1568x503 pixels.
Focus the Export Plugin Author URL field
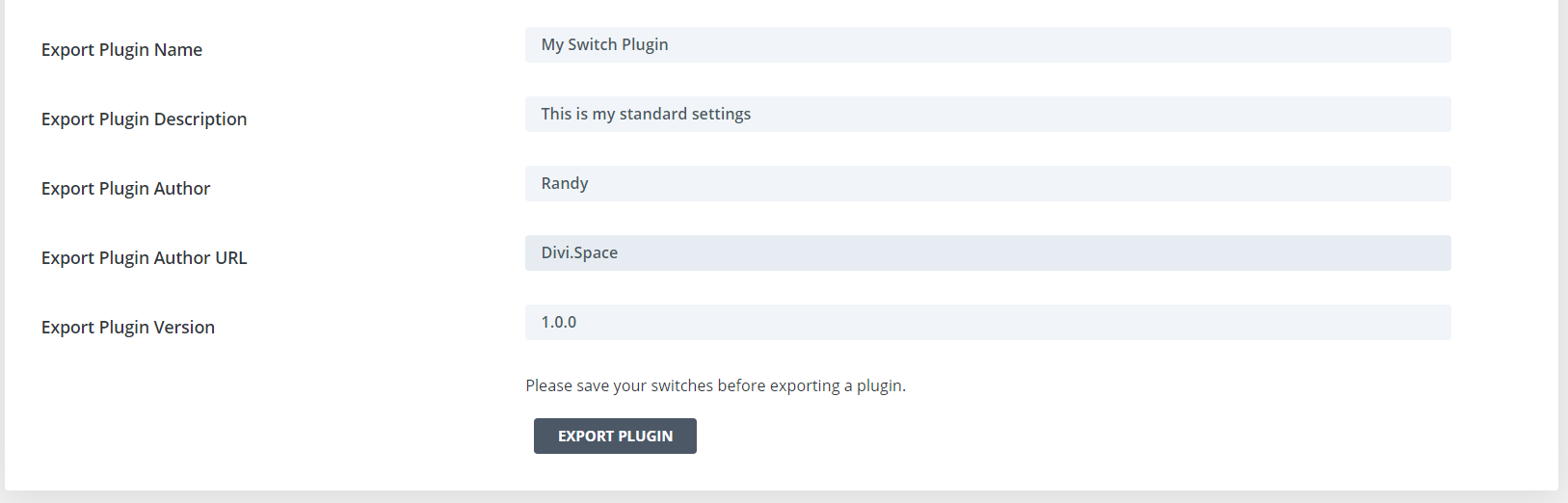coord(988,252)
